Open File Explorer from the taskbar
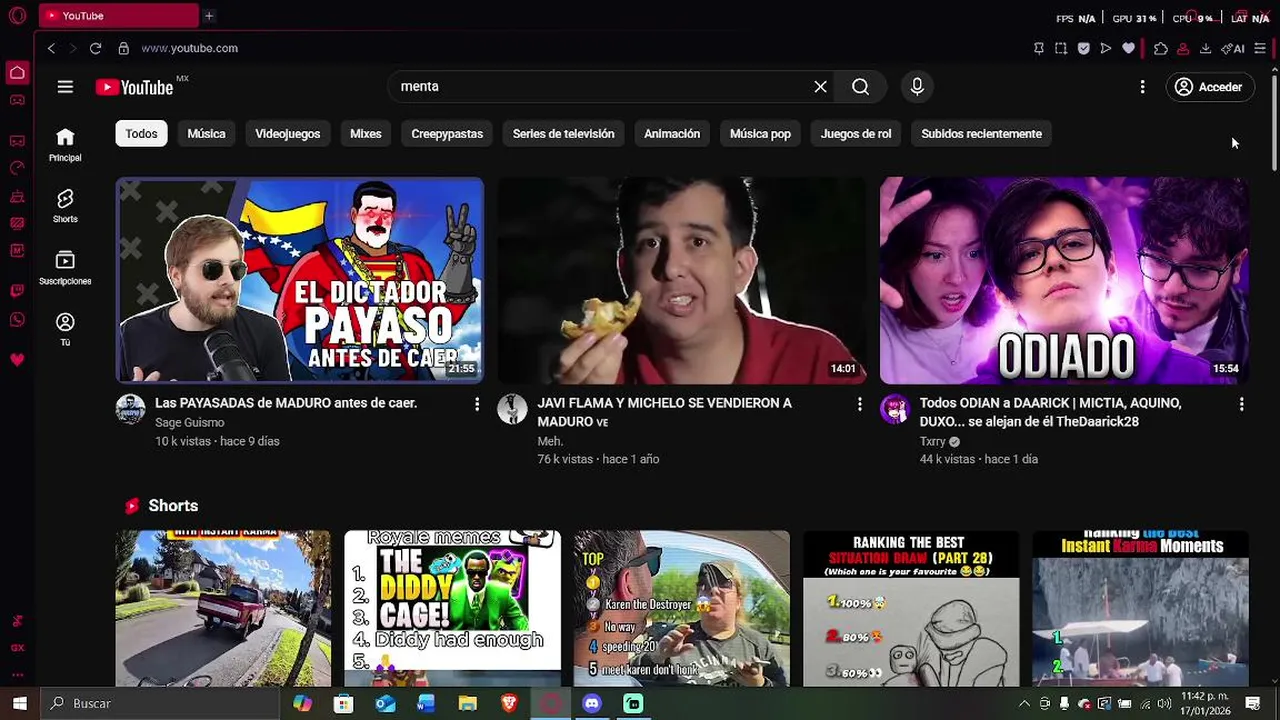This screenshot has height=720, width=1280. click(x=467, y=703)
